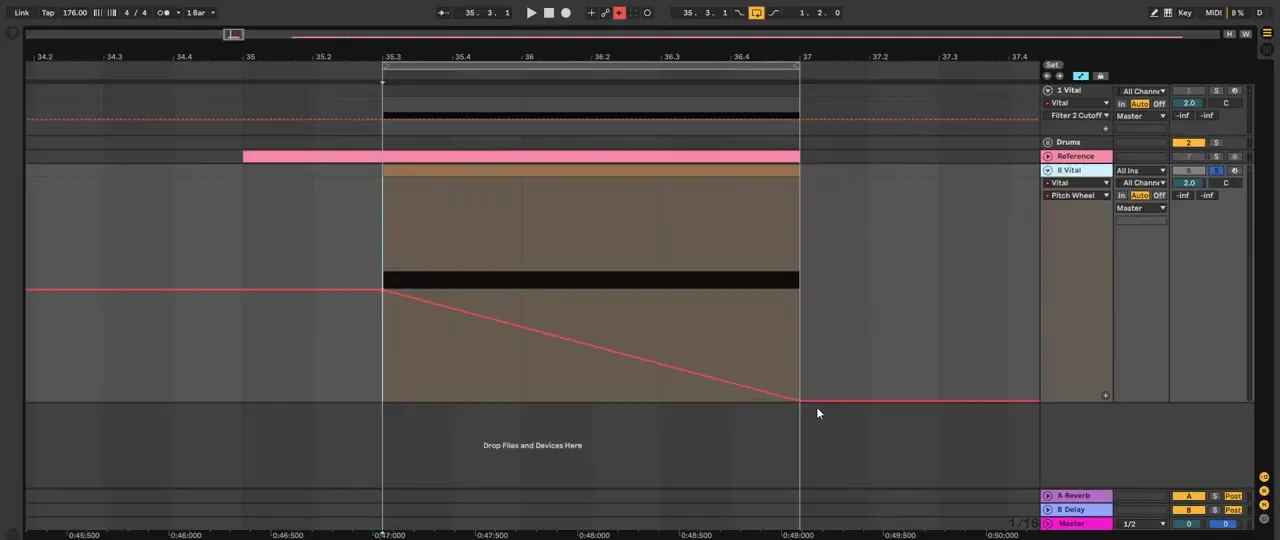
Task: Set the 1 Vital monitor to Off
Action: (x=1159, y=103)
